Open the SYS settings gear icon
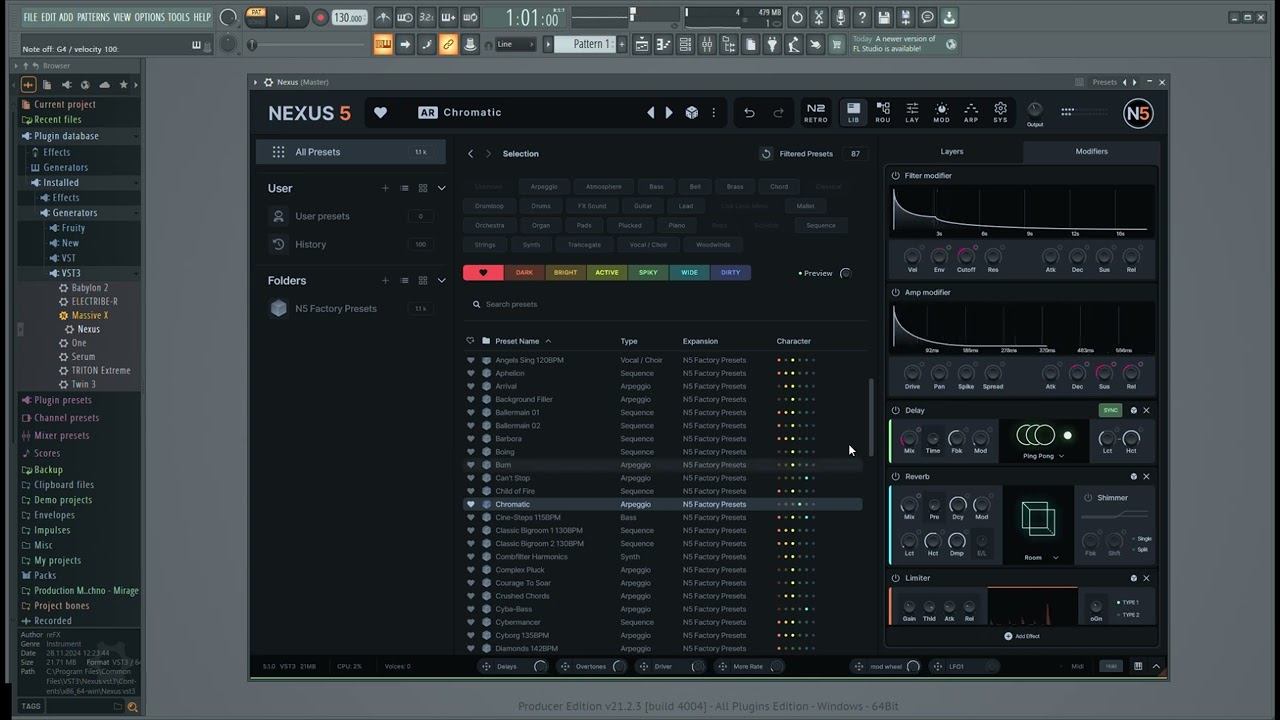Screen dimensions: 1280x720 (x=1000, y=112)
